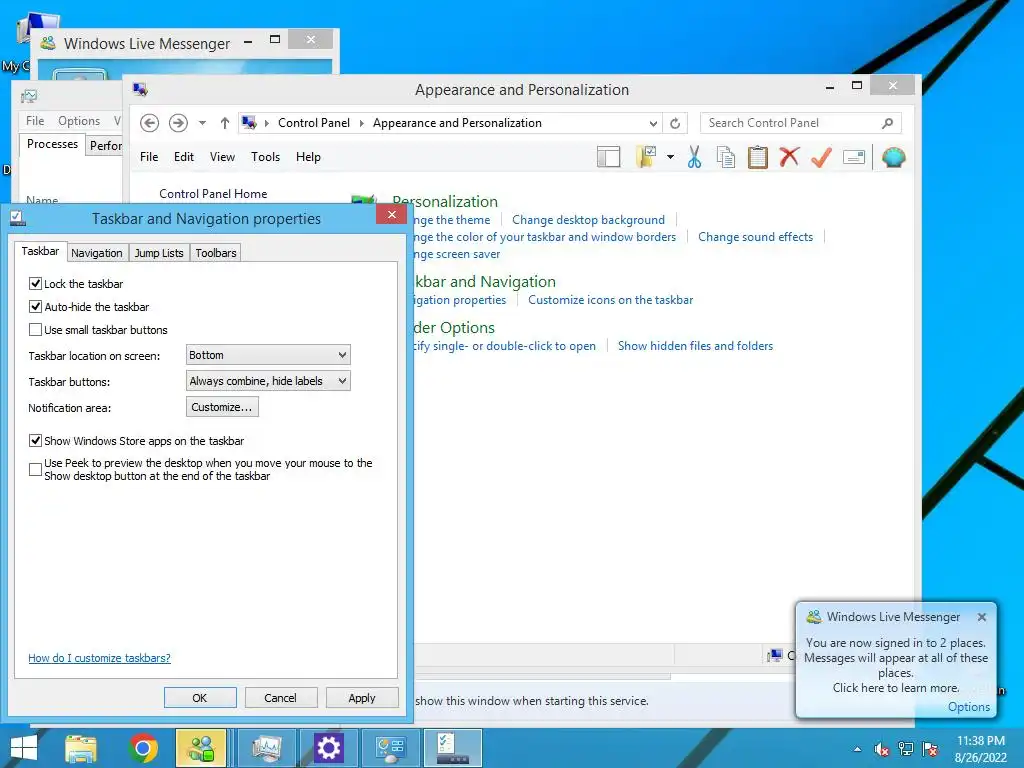This screenshot has height=768, width=1024.
Task: Open the Options menu in Task Manager
Action: [x=79, y=121]
